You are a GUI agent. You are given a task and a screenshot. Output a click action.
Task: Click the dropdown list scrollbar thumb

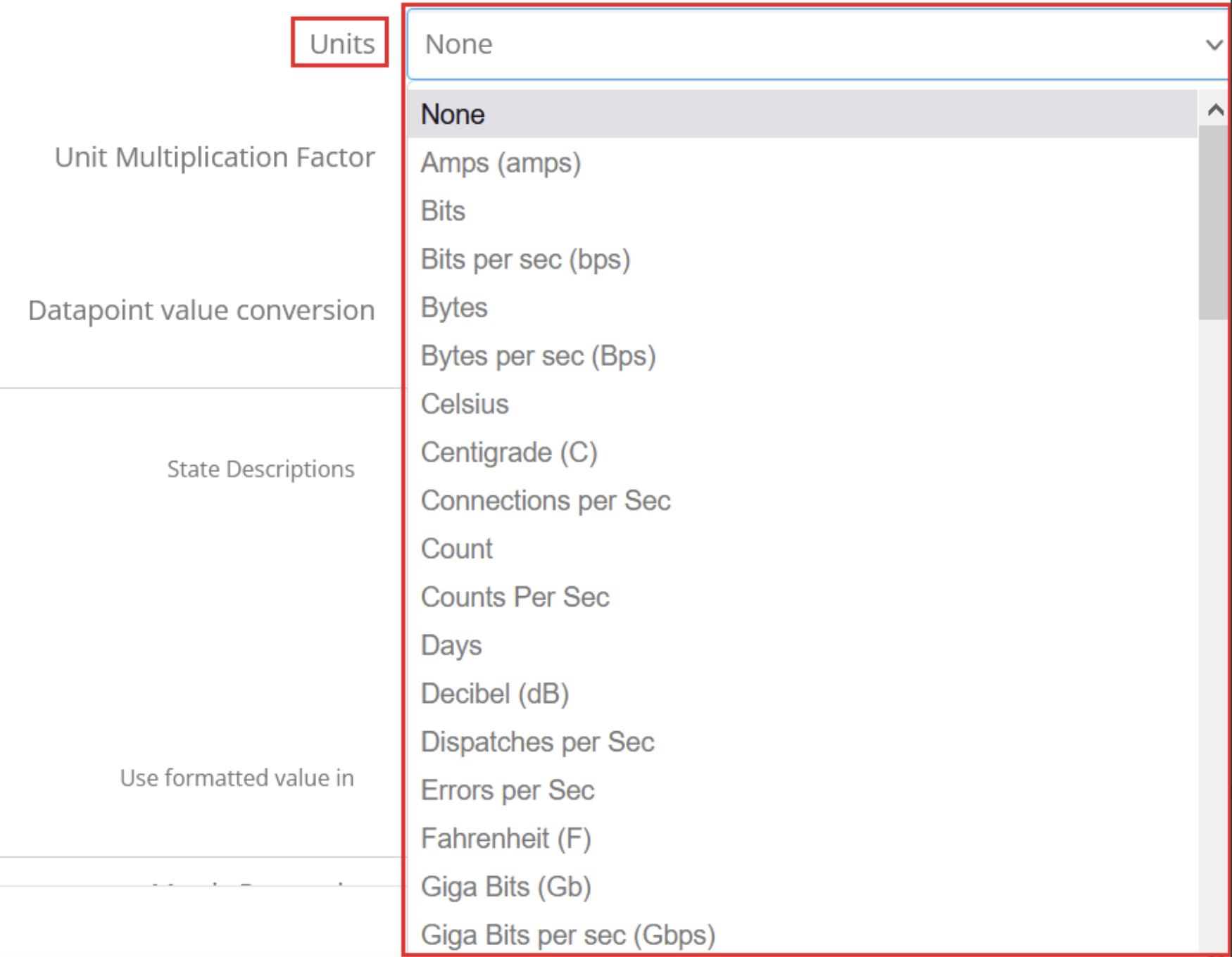click(1213, 222)
